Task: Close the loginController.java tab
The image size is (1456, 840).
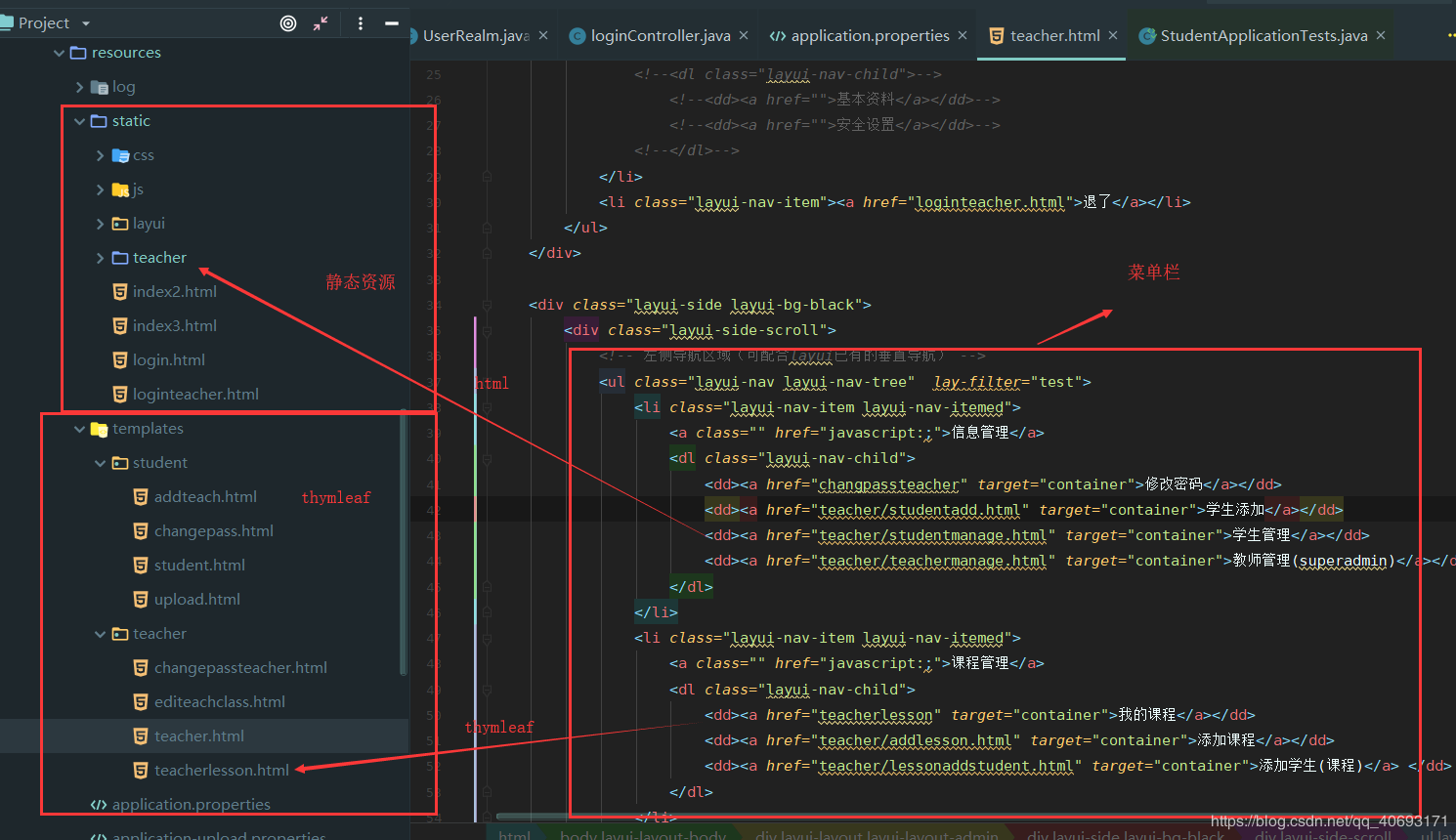Action: coord(744,35)
